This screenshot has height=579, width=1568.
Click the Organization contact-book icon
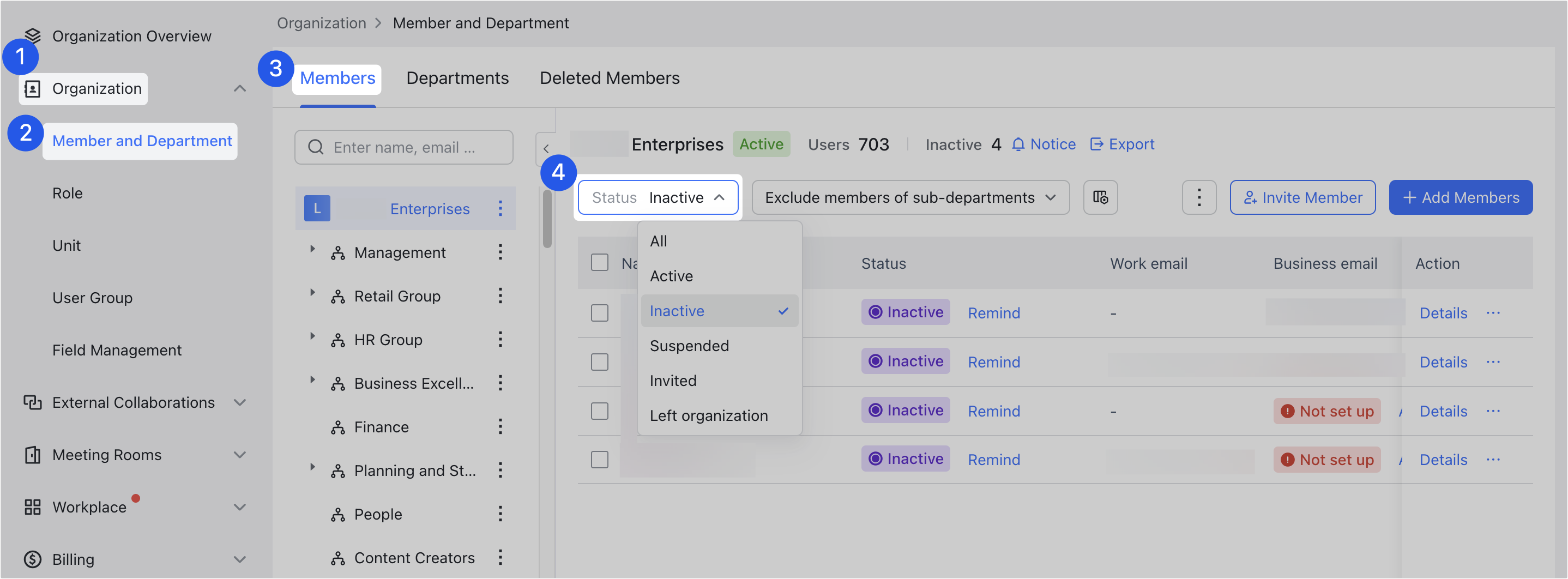[32, 89]
